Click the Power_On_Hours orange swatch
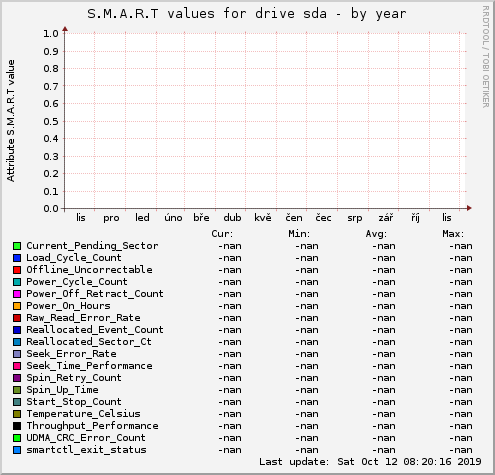The width and height of the screenshot is (495, 475). (x=17, y=306)
